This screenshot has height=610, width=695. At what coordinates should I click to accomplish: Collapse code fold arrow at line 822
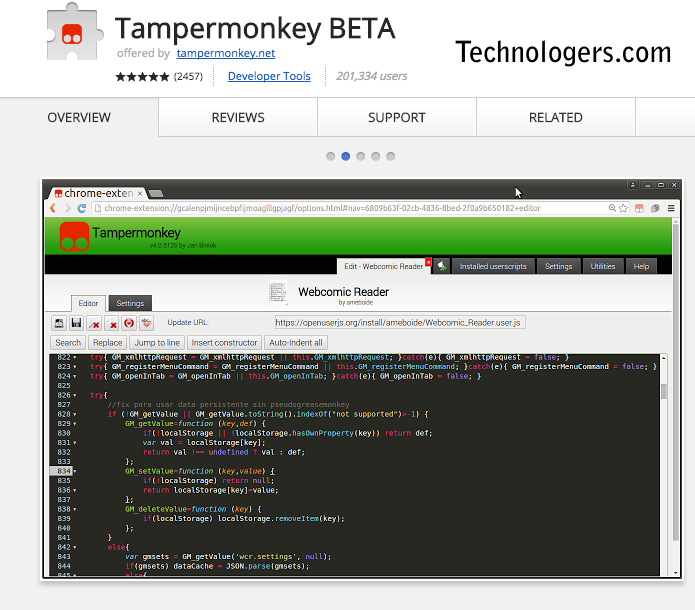point(74,358)
